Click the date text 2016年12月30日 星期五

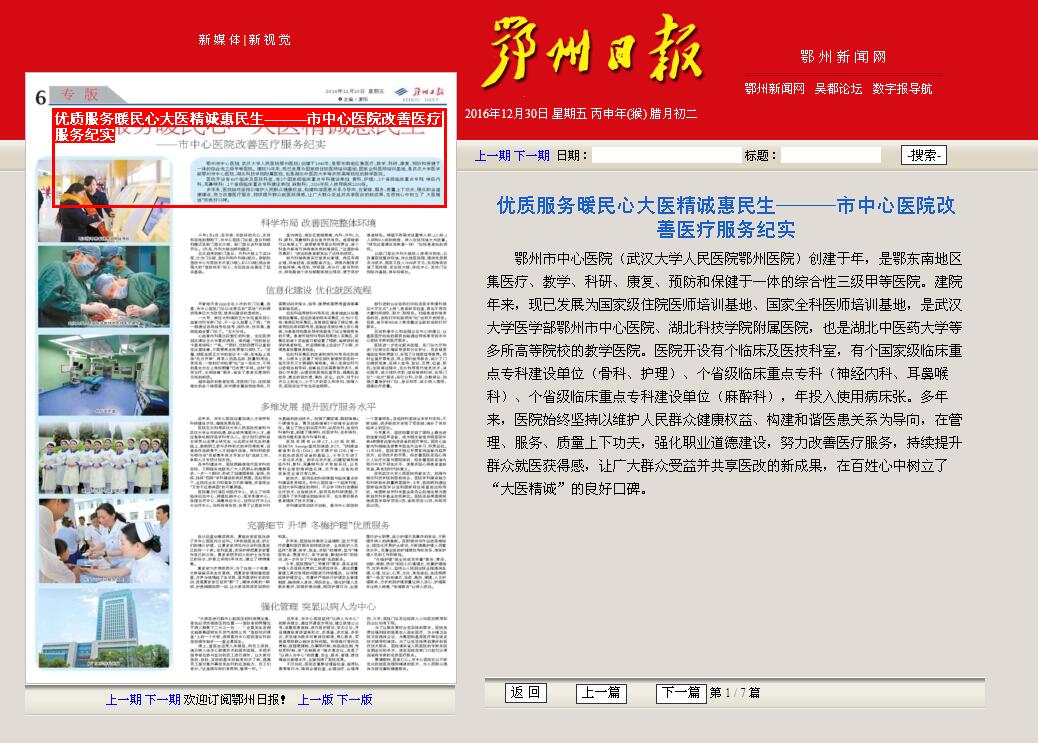point(526,114)
